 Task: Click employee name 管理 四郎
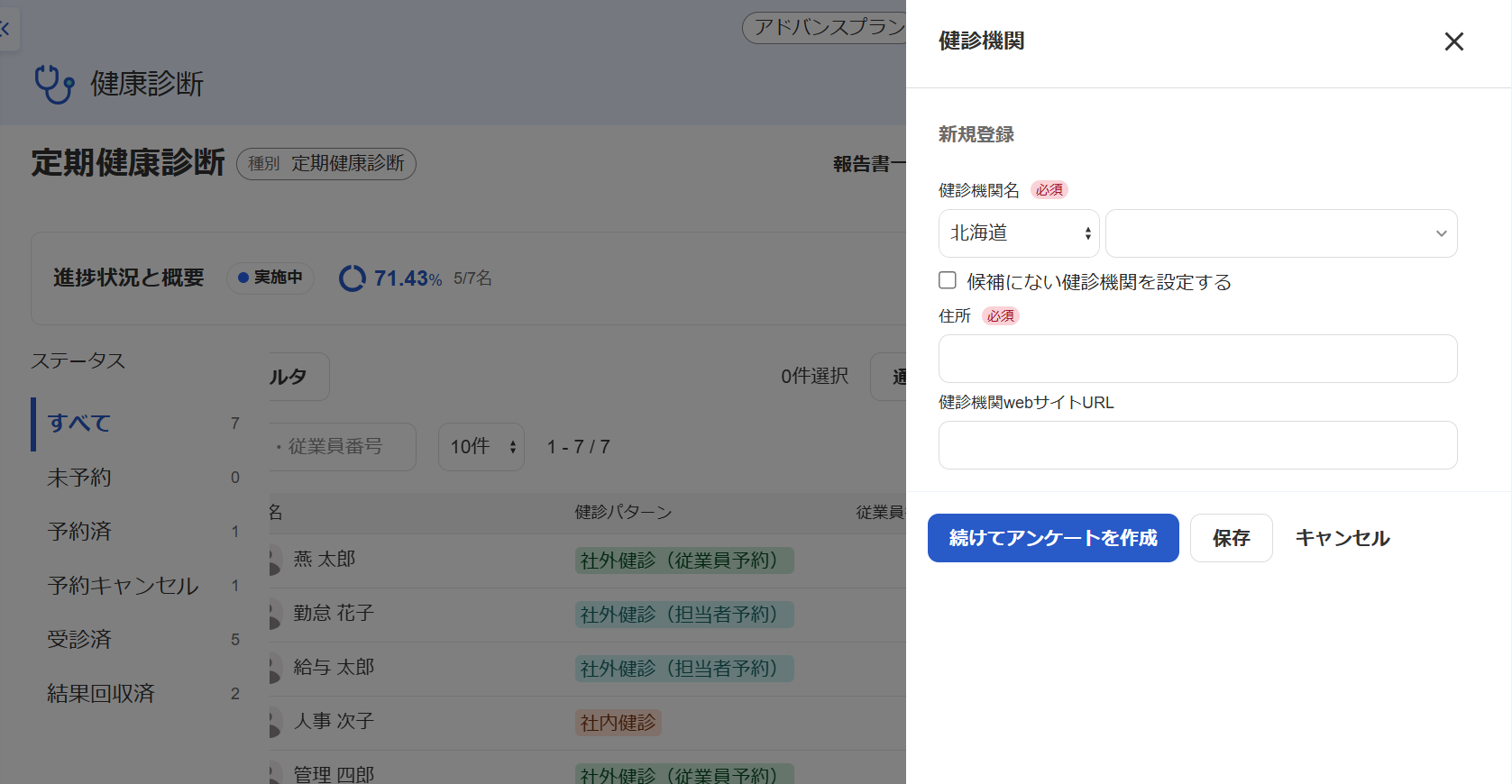[334, 774]
